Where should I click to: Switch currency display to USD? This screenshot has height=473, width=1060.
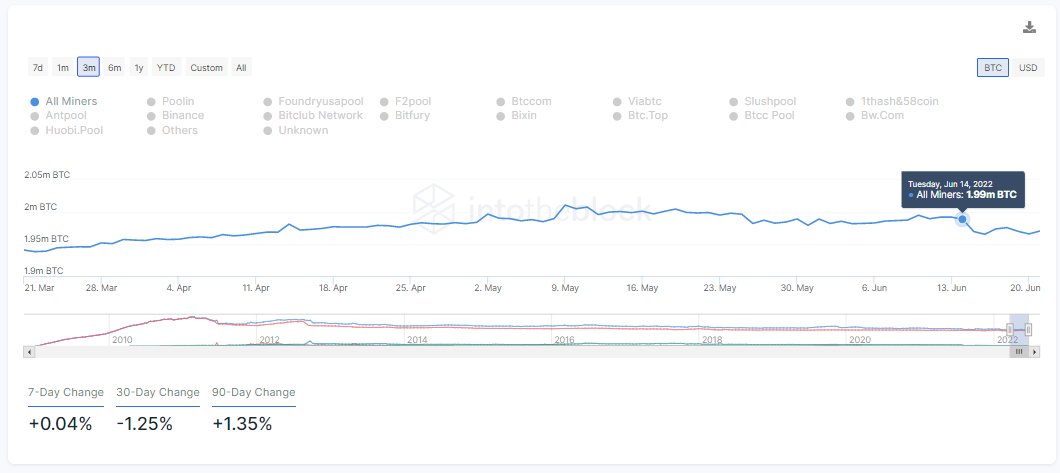[x=1027, y=68]
